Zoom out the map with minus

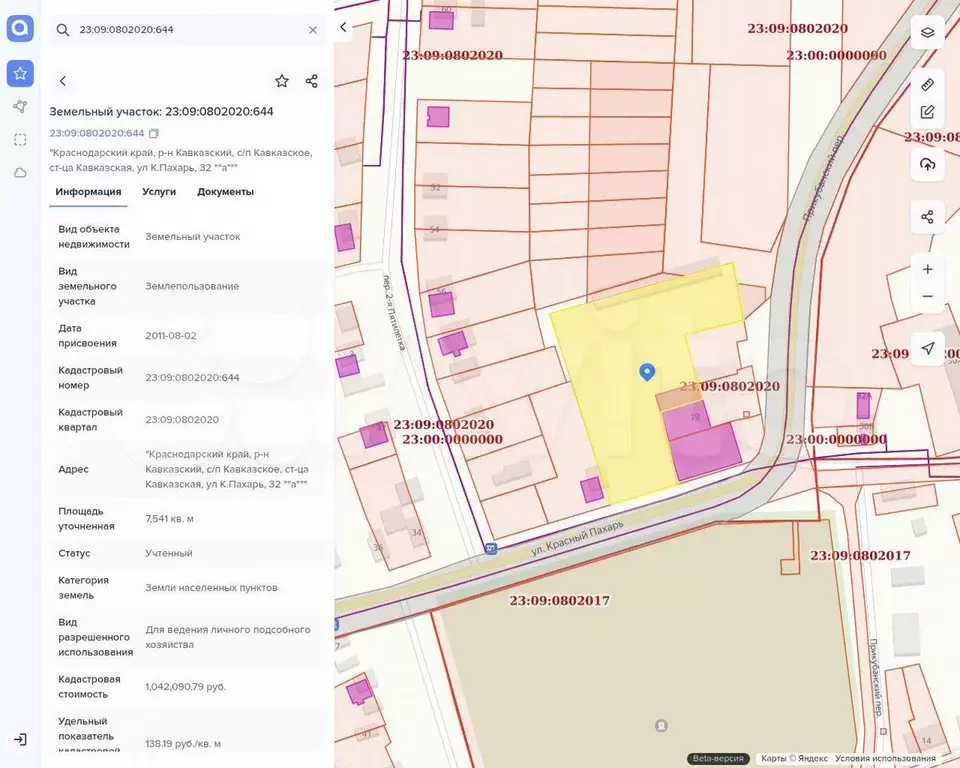928,296
